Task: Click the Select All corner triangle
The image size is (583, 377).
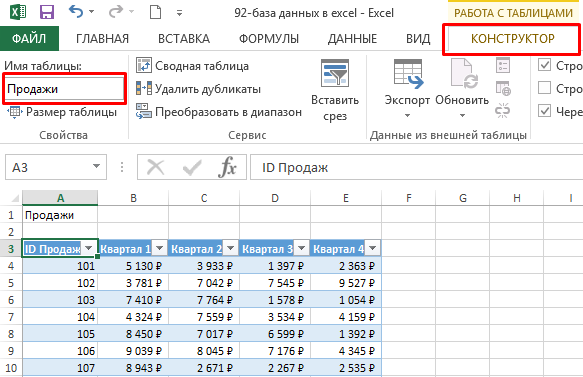Action: (x=15, y=198)
